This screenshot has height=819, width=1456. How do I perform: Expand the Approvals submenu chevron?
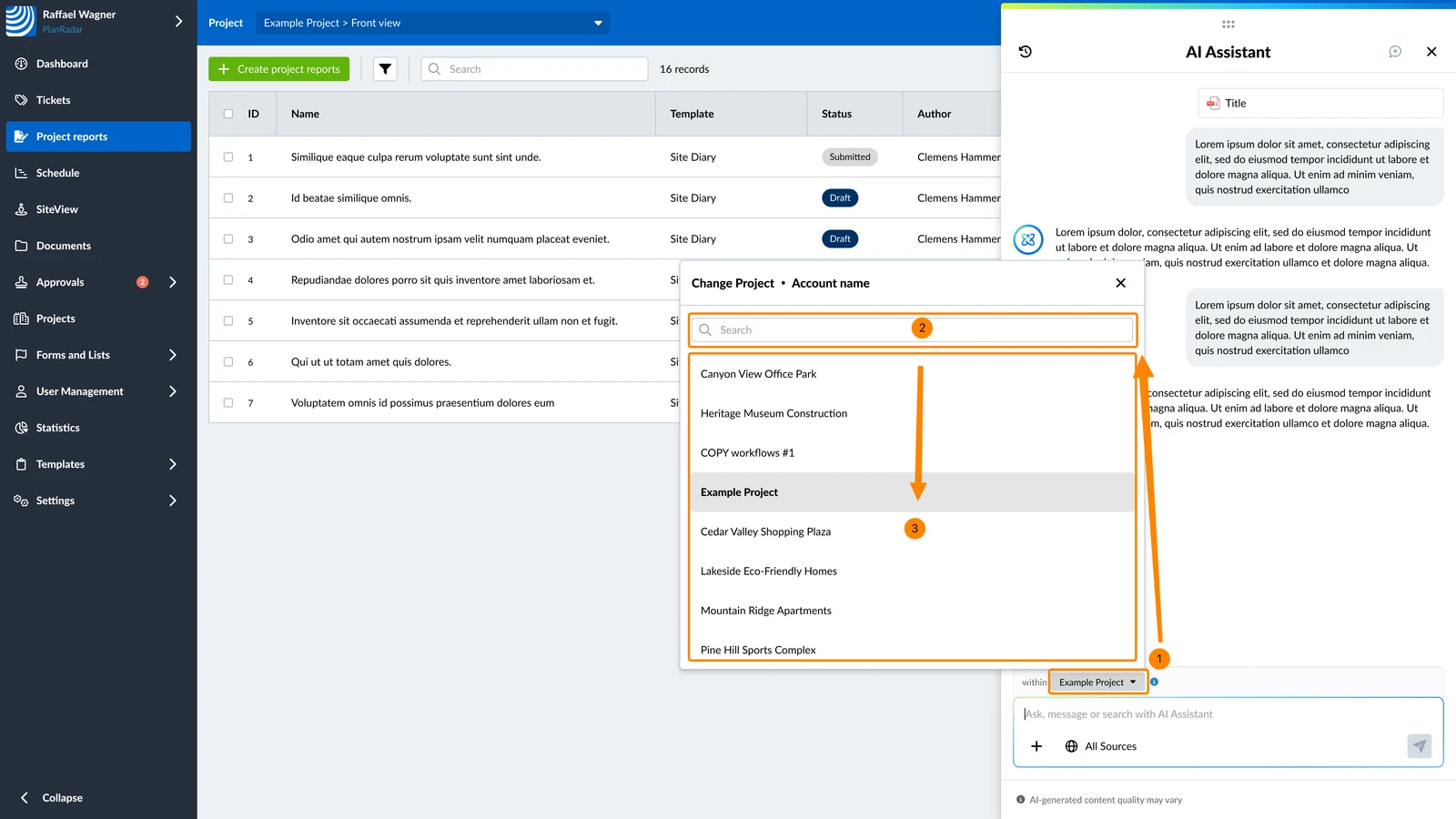[x=173, y=282]
